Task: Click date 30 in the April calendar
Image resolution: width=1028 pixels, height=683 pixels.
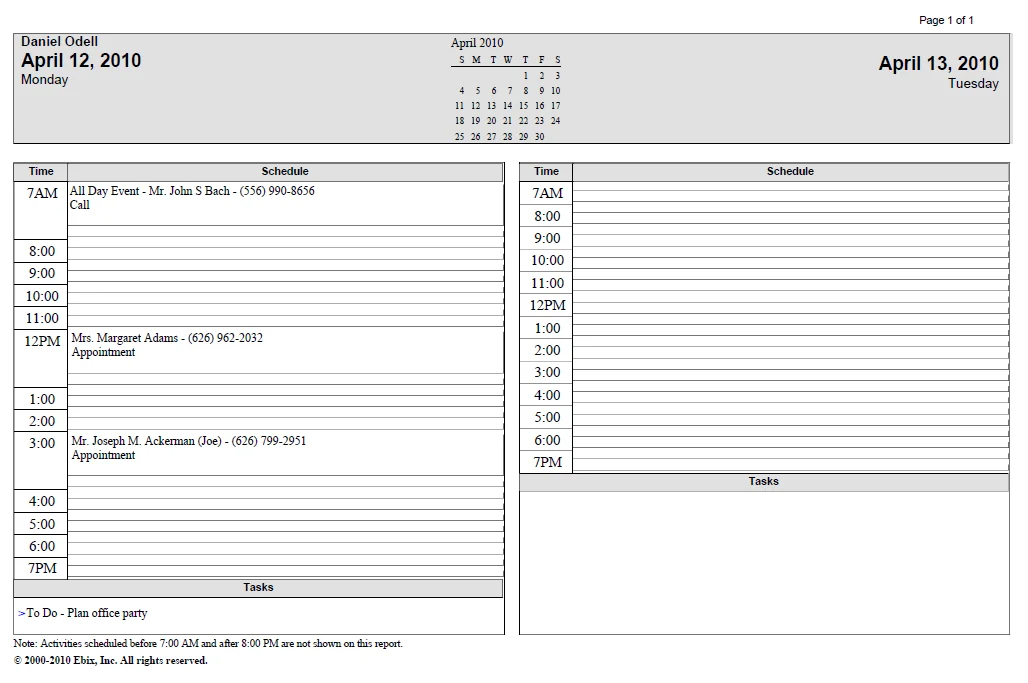Action: (x=540, y=136)
